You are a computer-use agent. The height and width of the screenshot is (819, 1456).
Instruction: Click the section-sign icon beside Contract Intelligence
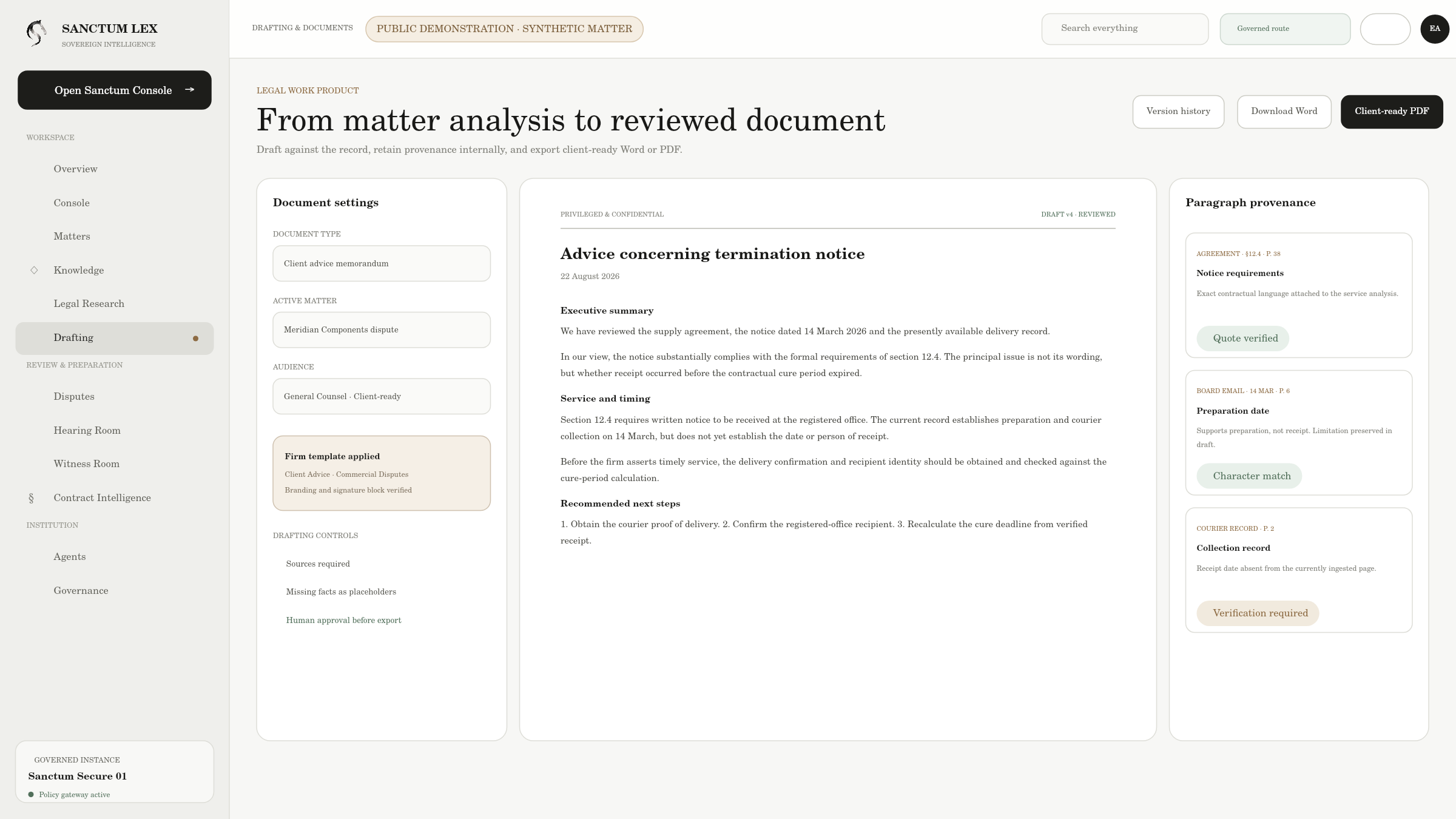[x=32, y=498]
